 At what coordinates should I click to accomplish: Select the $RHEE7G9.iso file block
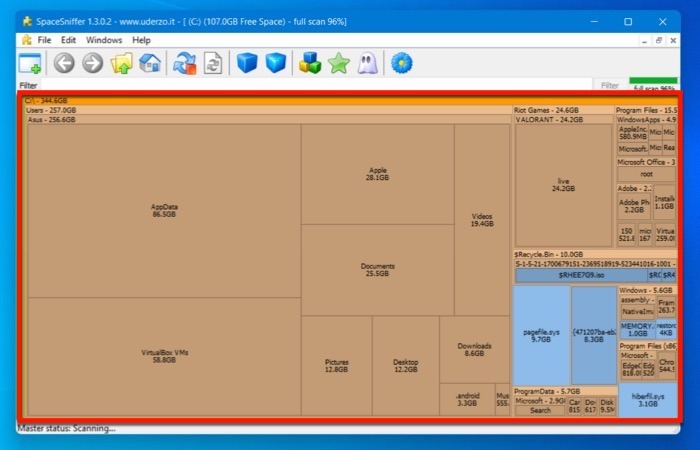[581, 275]
